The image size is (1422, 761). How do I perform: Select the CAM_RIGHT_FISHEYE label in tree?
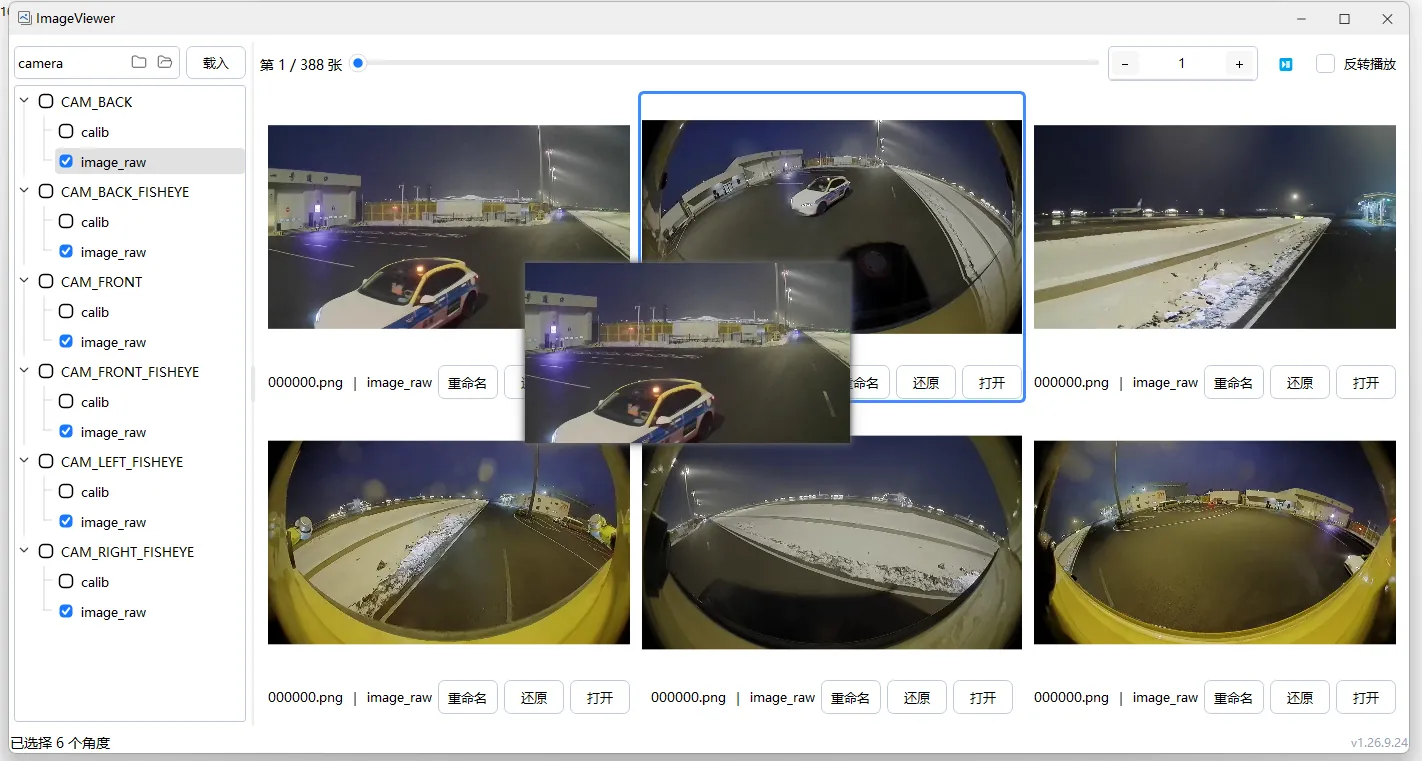pos(127,552)
